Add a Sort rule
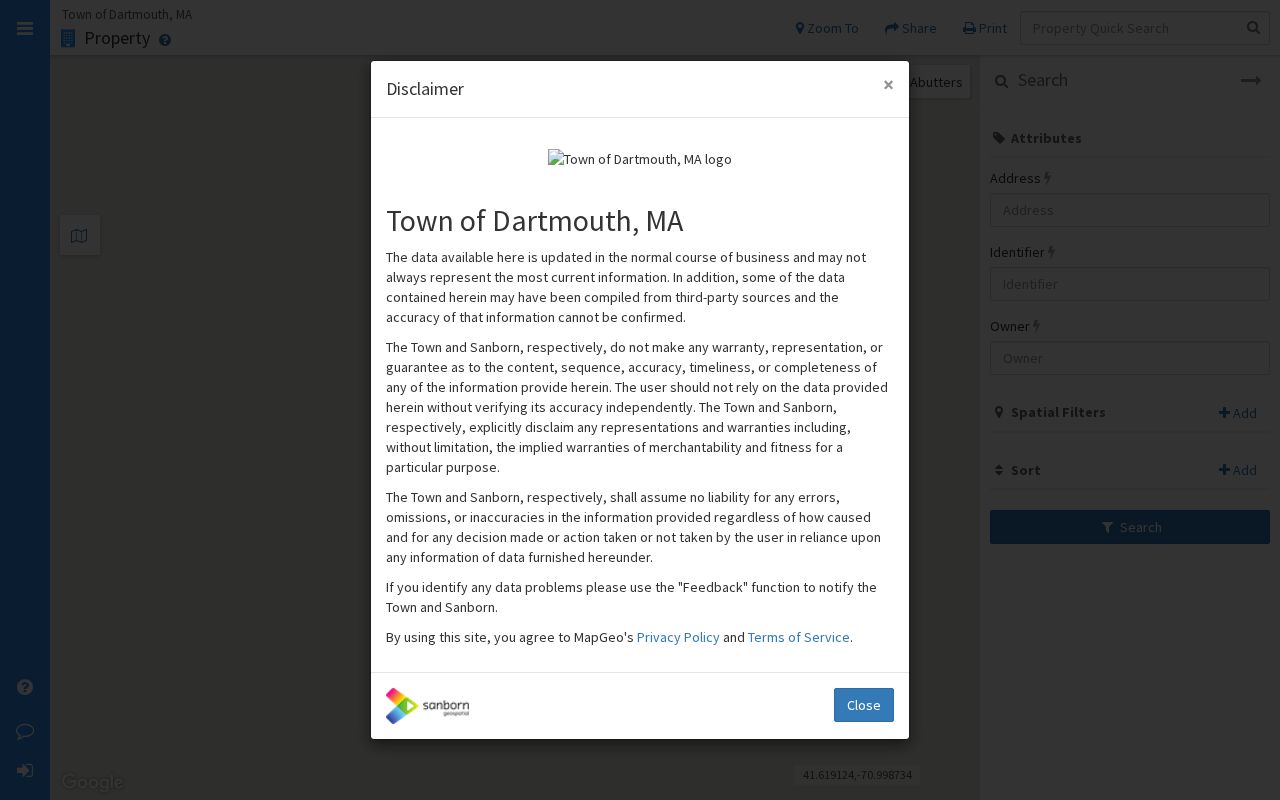The image size is (1280, 800). pos(1238,470)
